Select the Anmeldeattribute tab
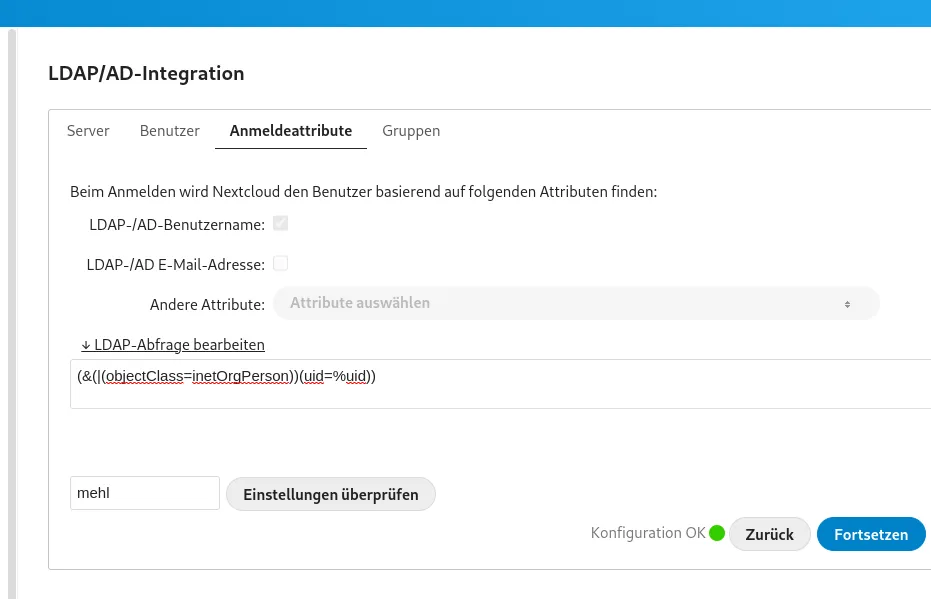Viewport: 931px width, 599px height. pos(290,130)
